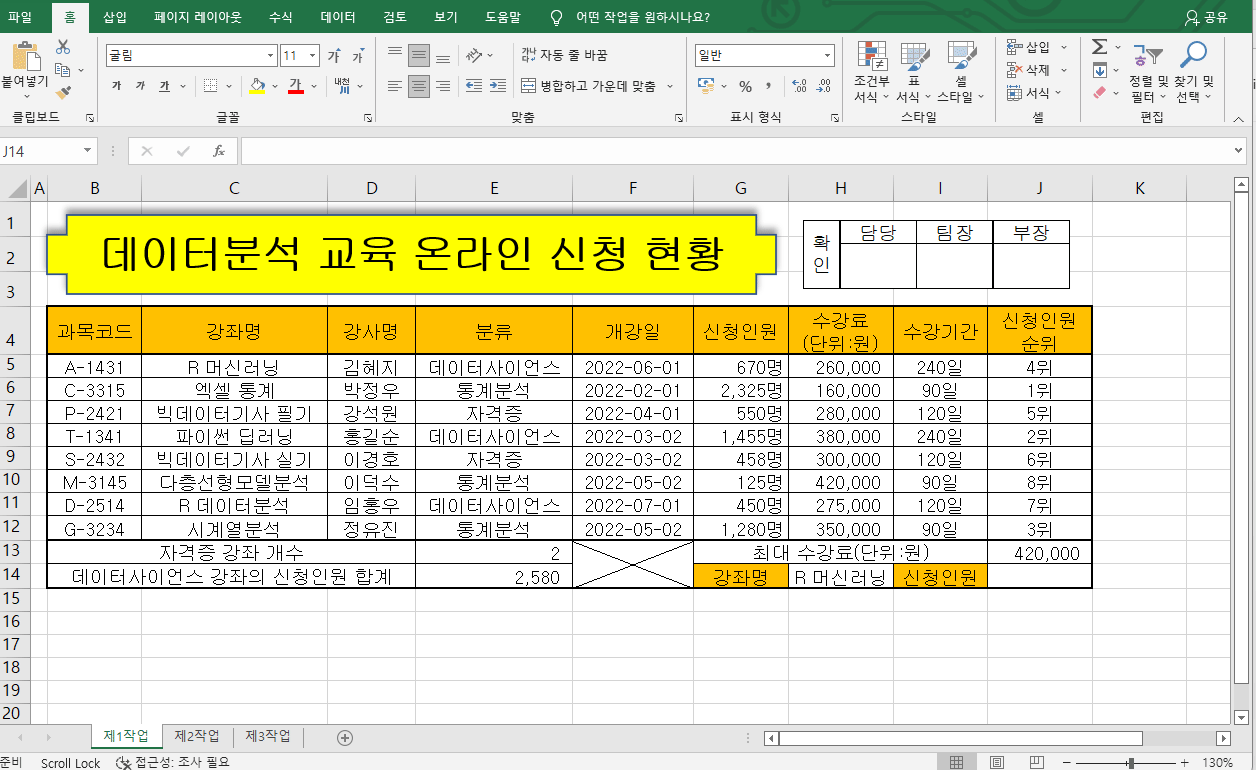Toggle bottom vertical alignment
The image size is (1256, 770).
(x=444, y=55)
